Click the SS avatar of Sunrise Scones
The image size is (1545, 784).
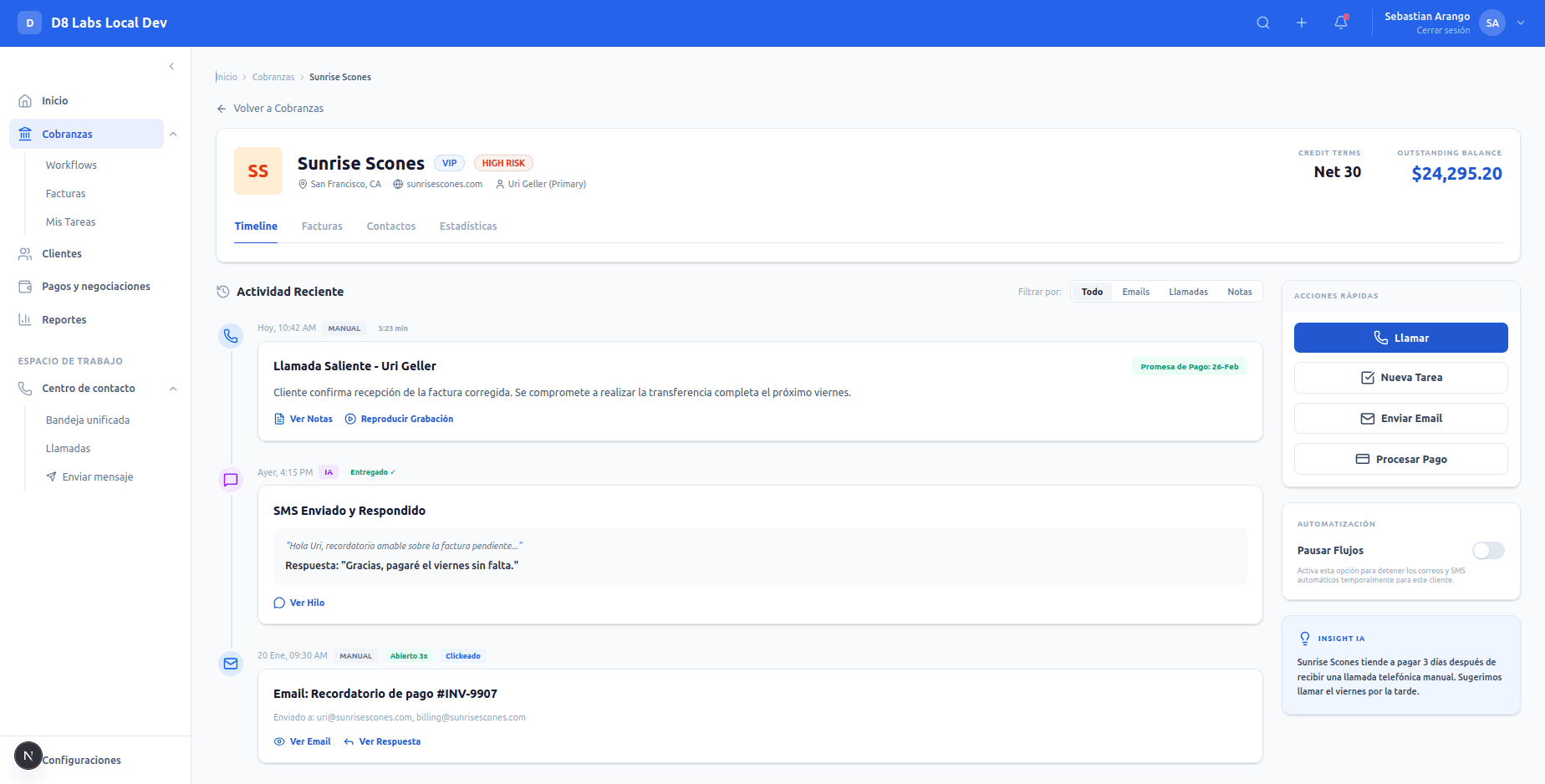tap(257, 171)
